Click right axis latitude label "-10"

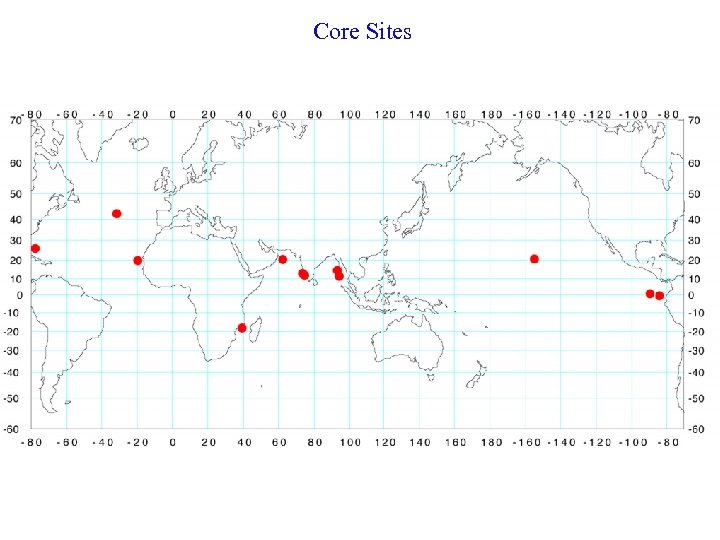click(x=696, y=313)
